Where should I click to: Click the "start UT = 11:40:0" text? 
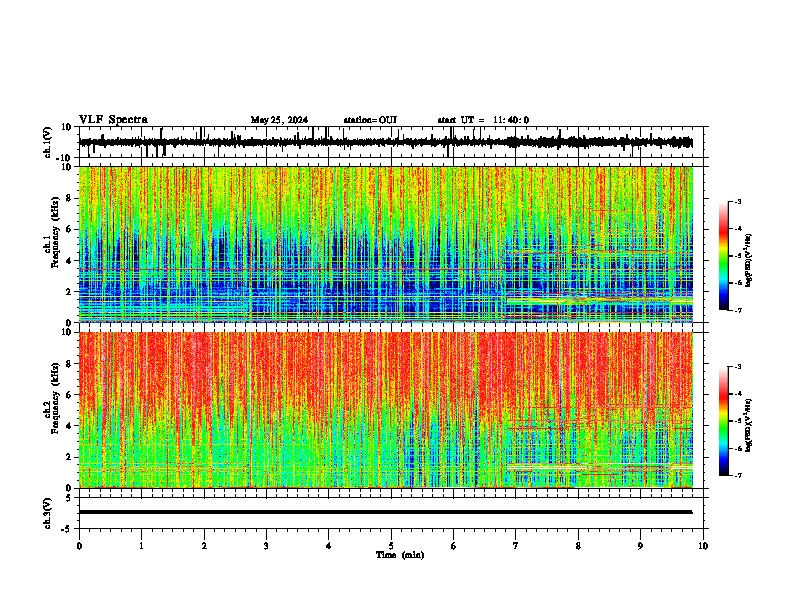(483, 120)
